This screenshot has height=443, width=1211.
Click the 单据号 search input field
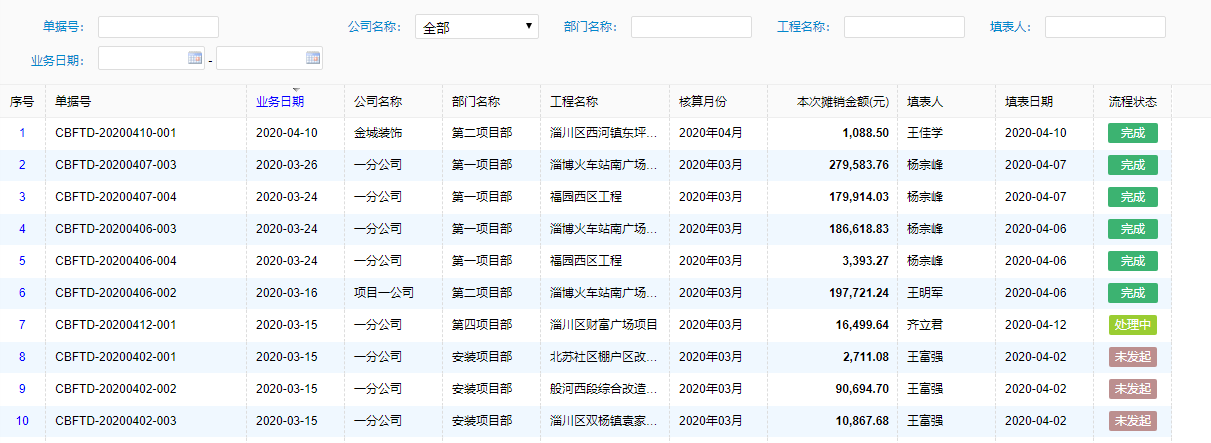[158, 27]
